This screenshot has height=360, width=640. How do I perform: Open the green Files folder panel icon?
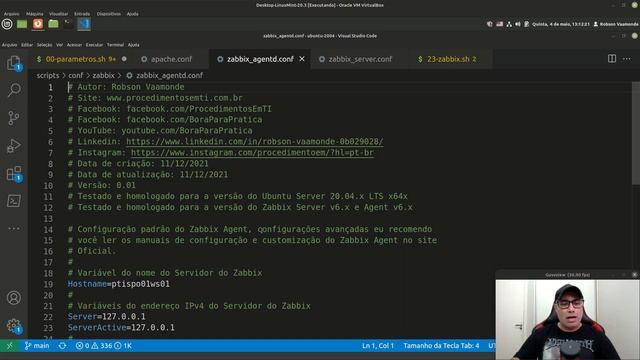click(x=53, y=24)
